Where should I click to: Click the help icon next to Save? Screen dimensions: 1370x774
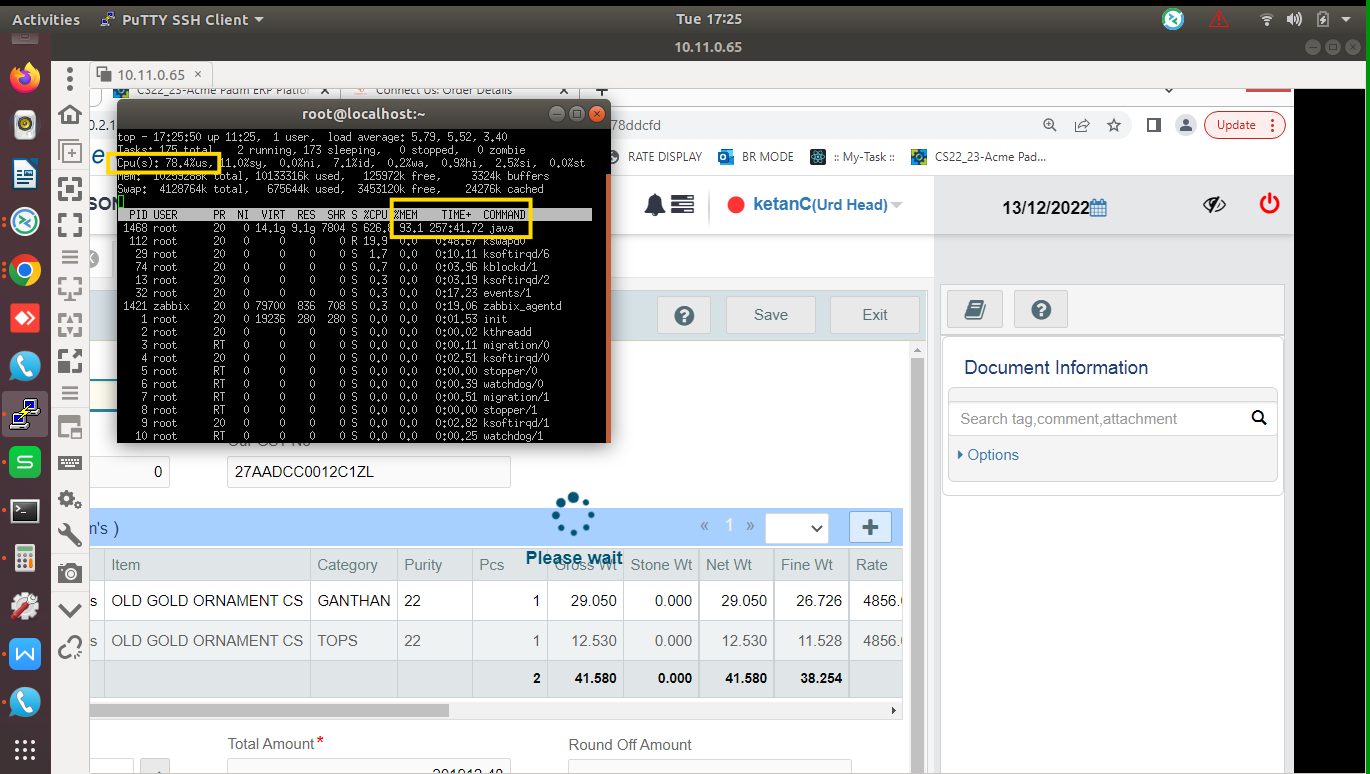tap(684, 315)
